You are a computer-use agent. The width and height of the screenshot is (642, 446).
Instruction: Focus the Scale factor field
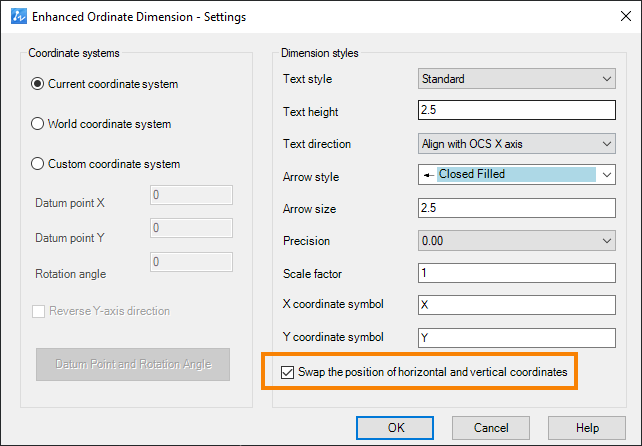(517, 273)
